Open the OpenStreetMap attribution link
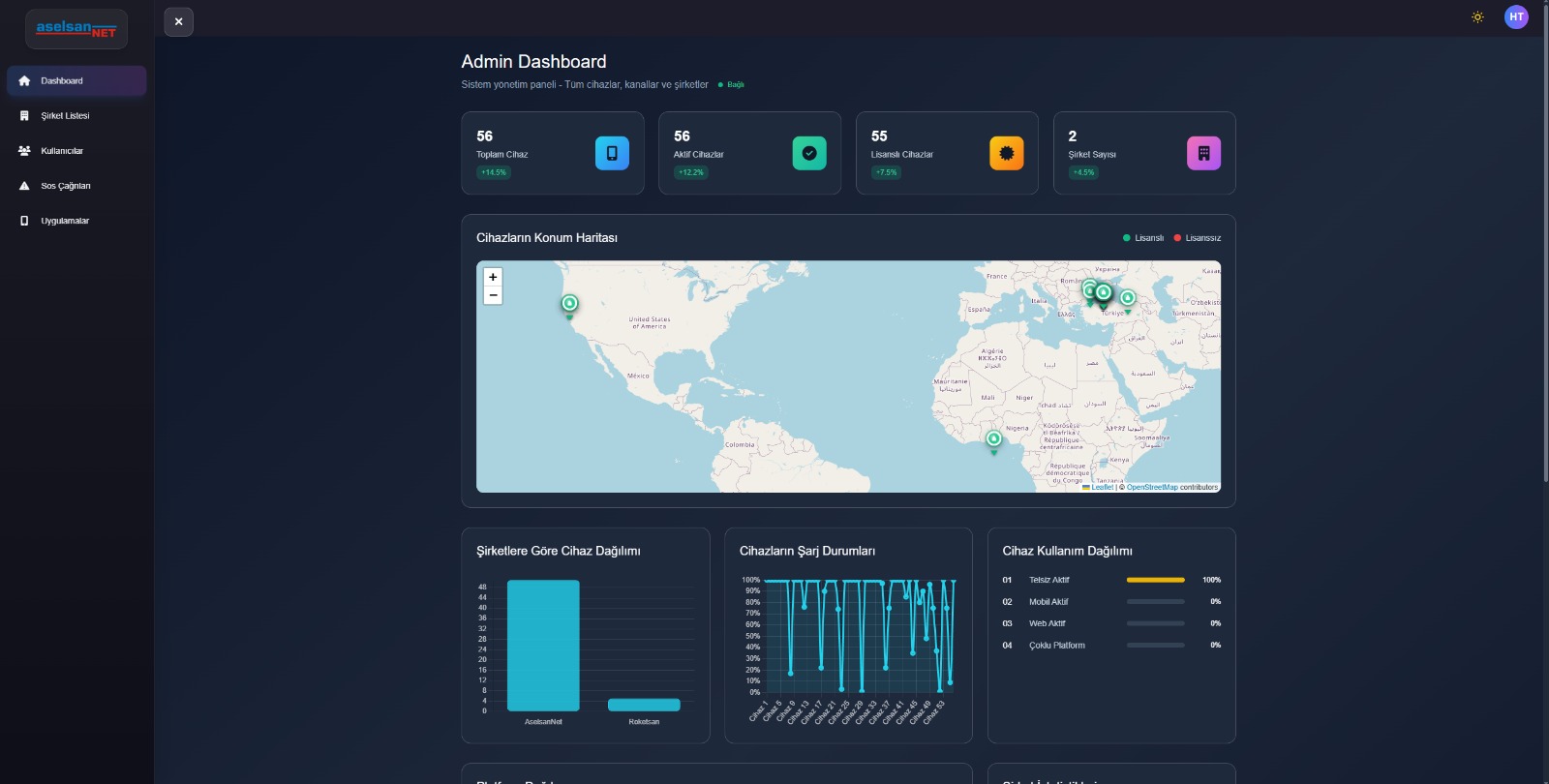The height and width of the screenshot is (784, 1549). tap(1152, 488)
